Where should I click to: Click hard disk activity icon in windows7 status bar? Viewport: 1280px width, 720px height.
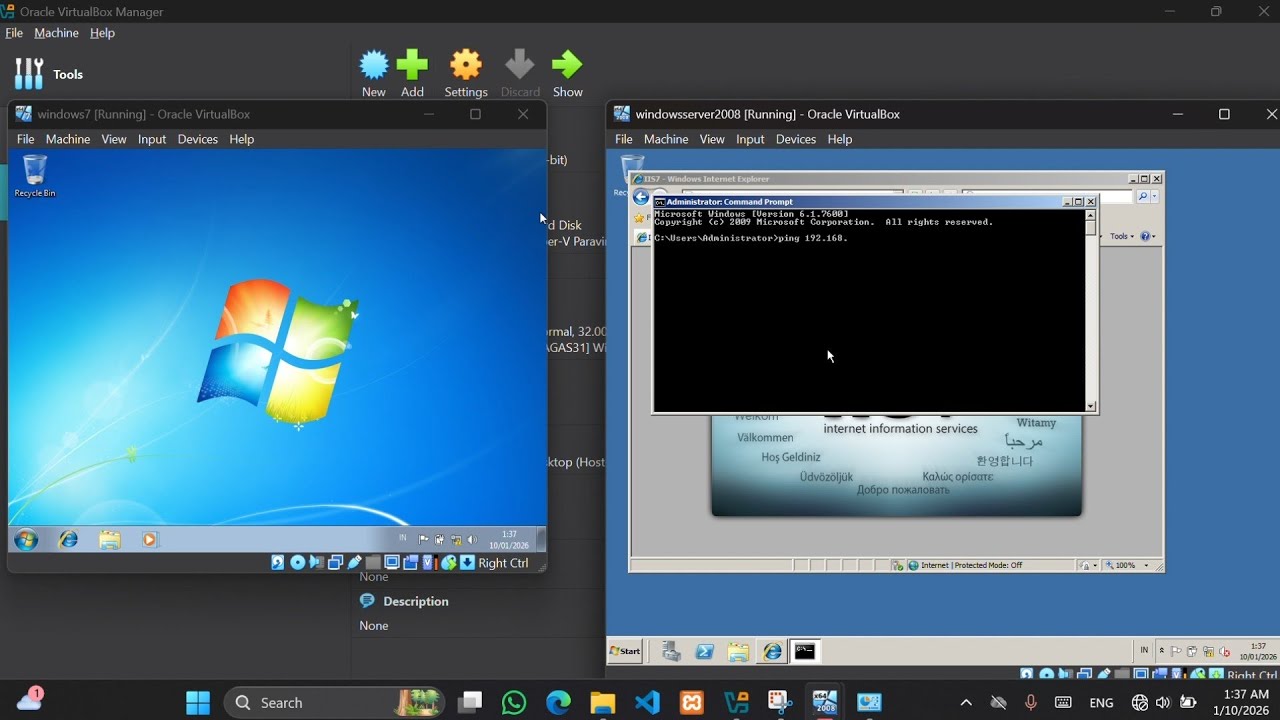[278, 563]
